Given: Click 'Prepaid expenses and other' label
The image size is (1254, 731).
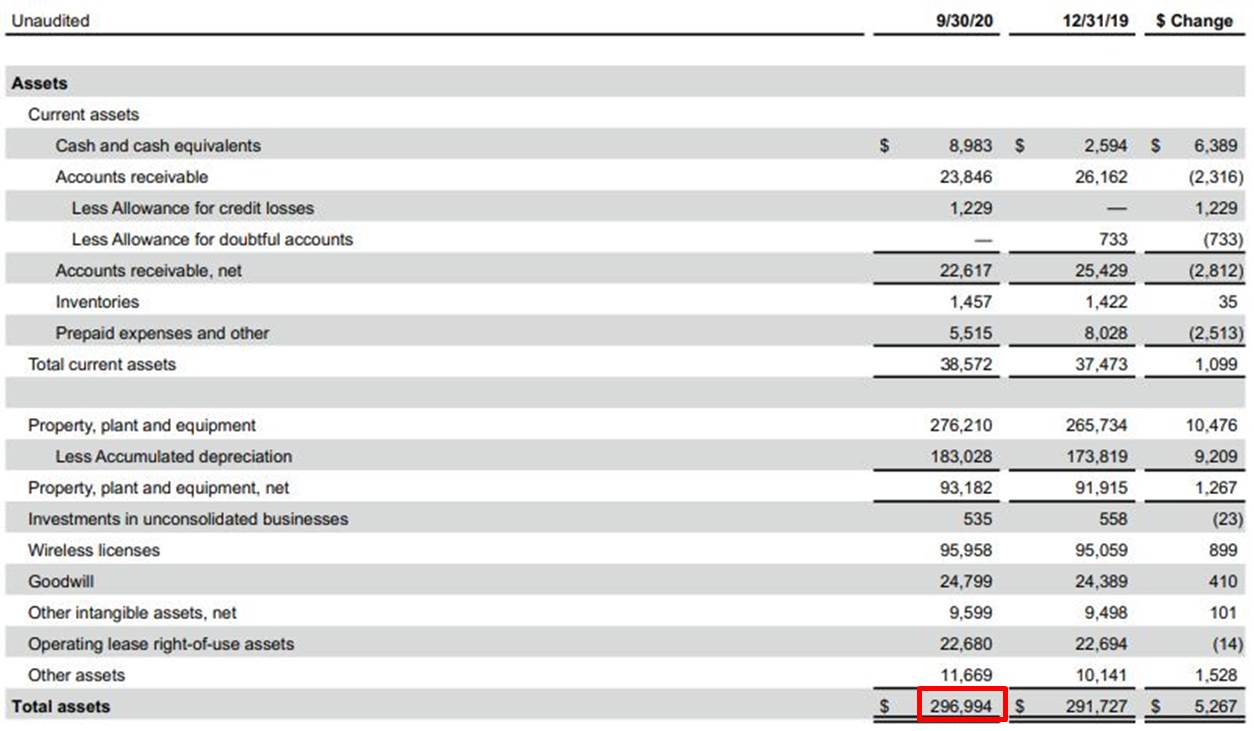Looking at the screenshot, I should [162, 333].
